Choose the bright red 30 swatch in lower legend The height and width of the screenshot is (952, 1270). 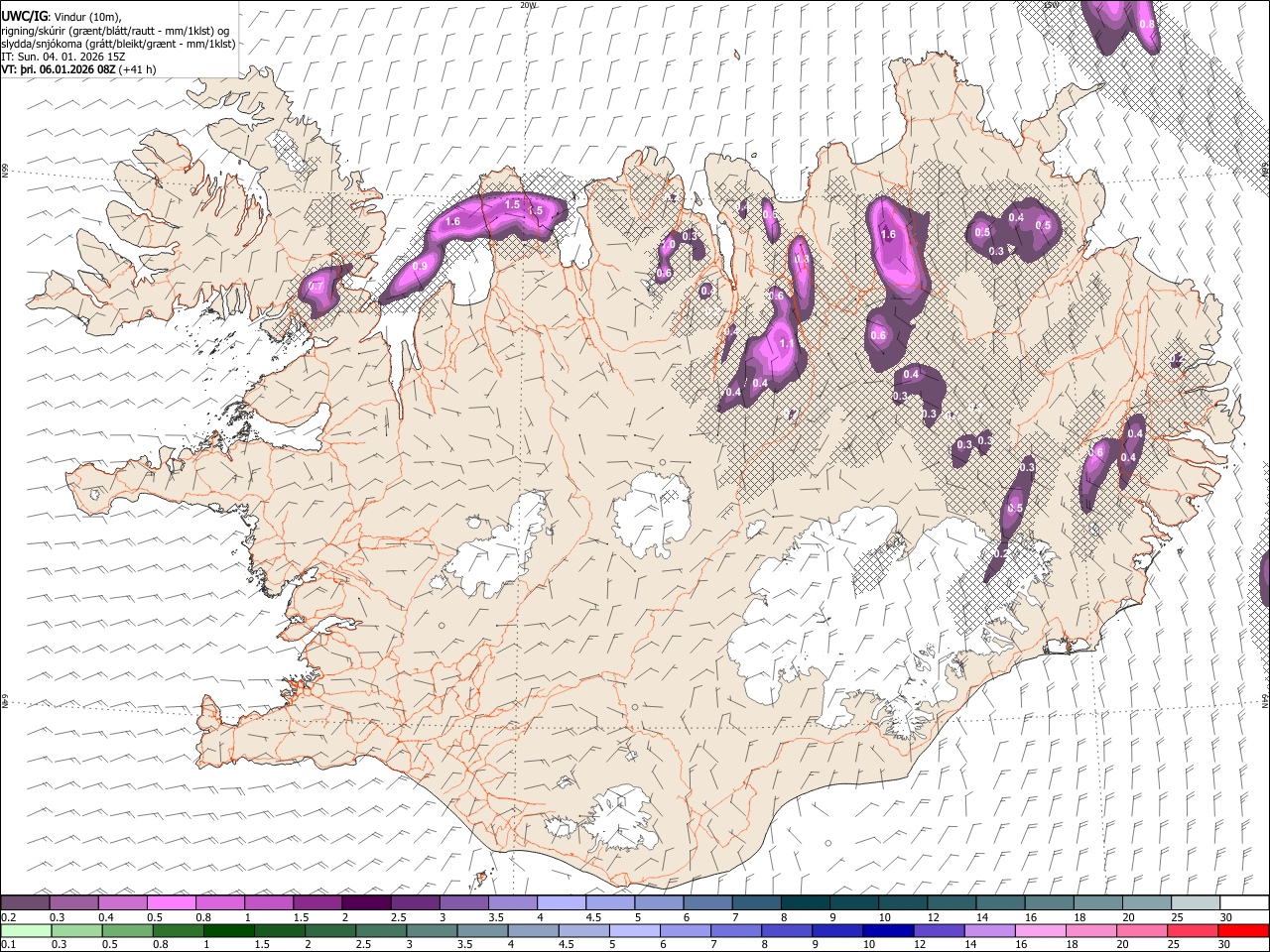1245,930
